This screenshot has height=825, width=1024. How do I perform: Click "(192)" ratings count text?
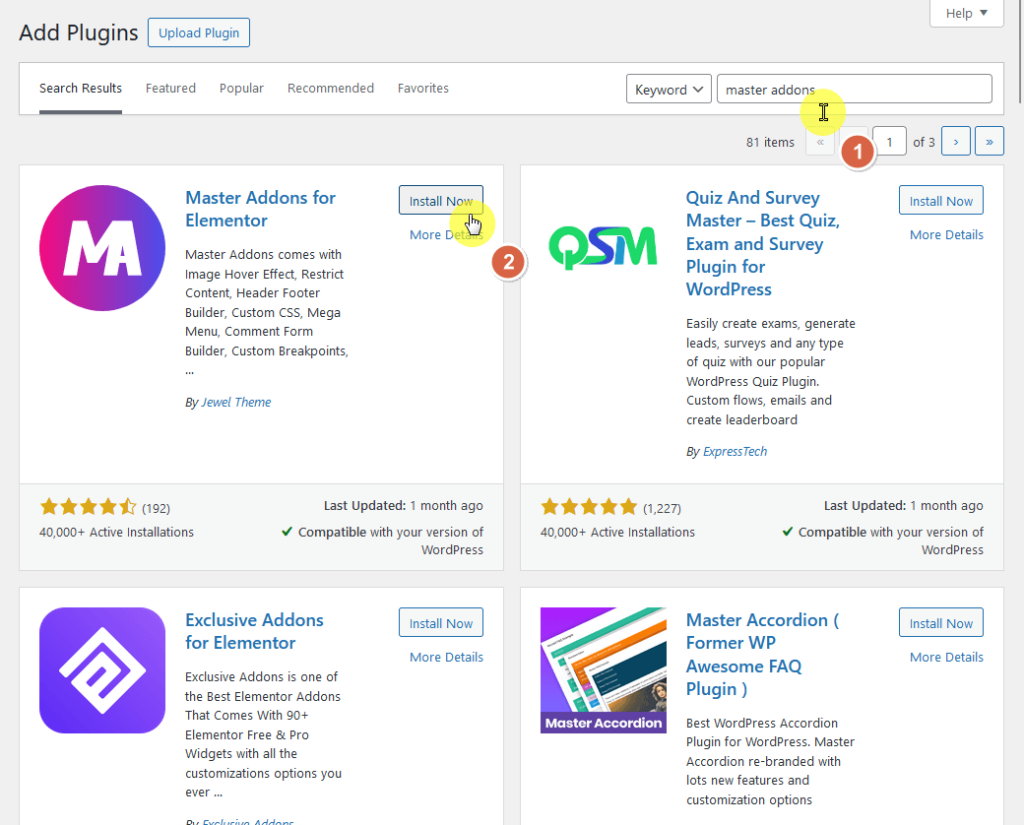pyautogui.click(x=156, y=508)
